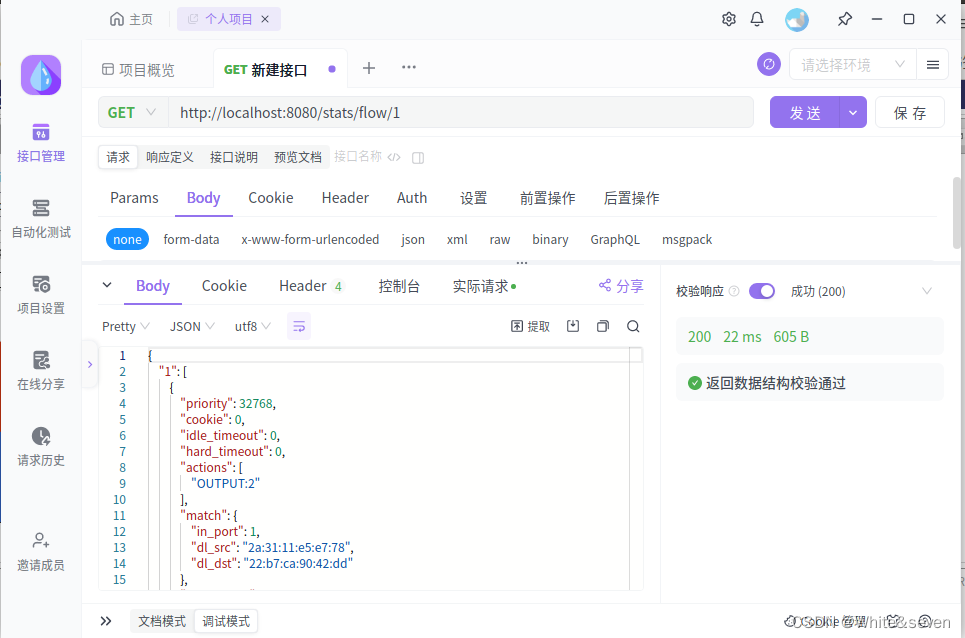Copy the response body using copy icon

tap(603, 326)
